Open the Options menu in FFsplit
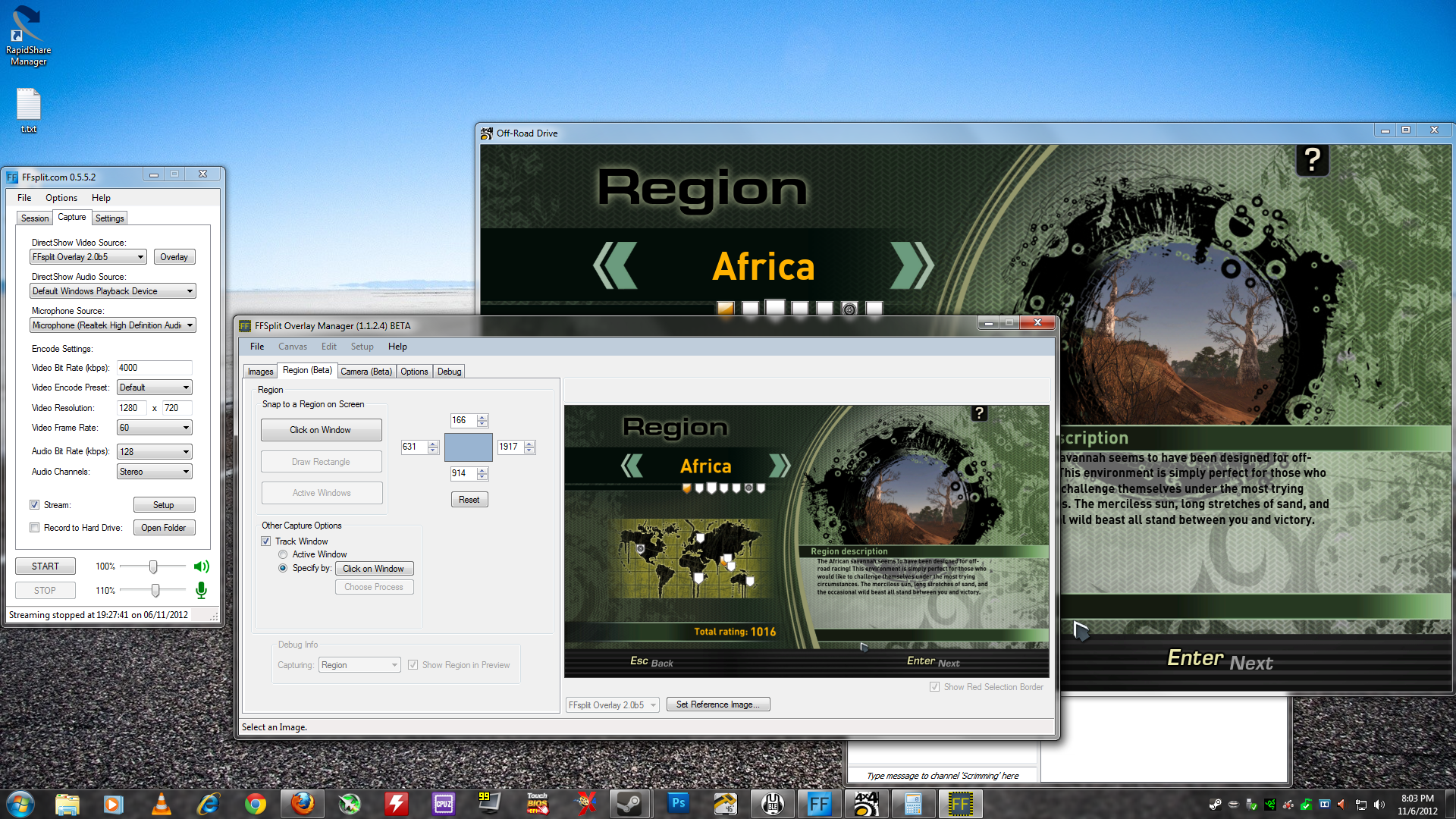Screen dimensions: 1456x819 click(61, 198)
